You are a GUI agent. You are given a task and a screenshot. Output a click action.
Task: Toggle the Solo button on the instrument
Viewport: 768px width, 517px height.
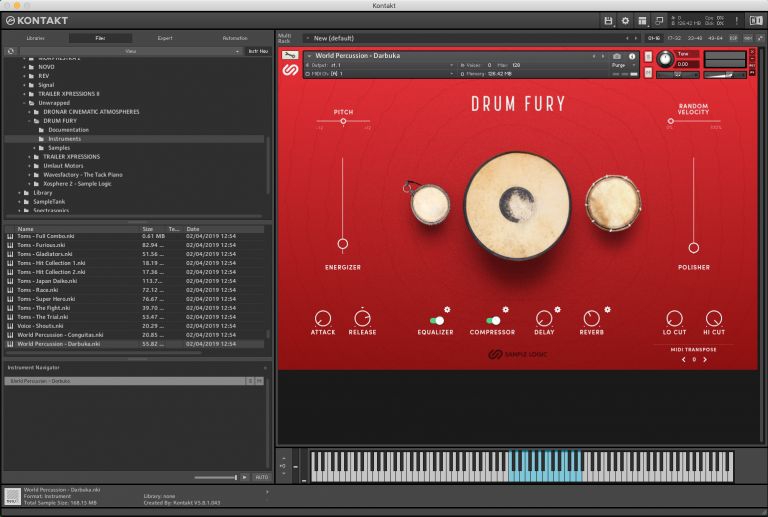[648, 57]
